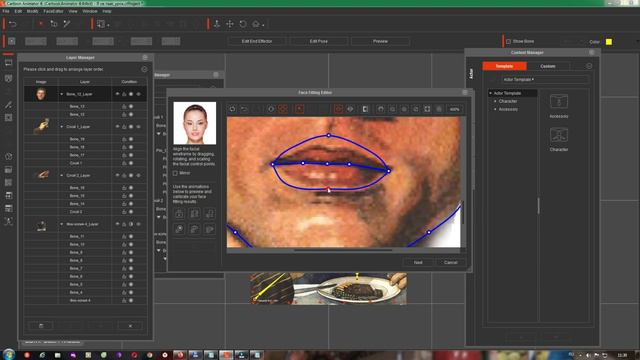Click the Undo icon in main toolbar
This screenshot has height=360, width=640.
(13, 24)
